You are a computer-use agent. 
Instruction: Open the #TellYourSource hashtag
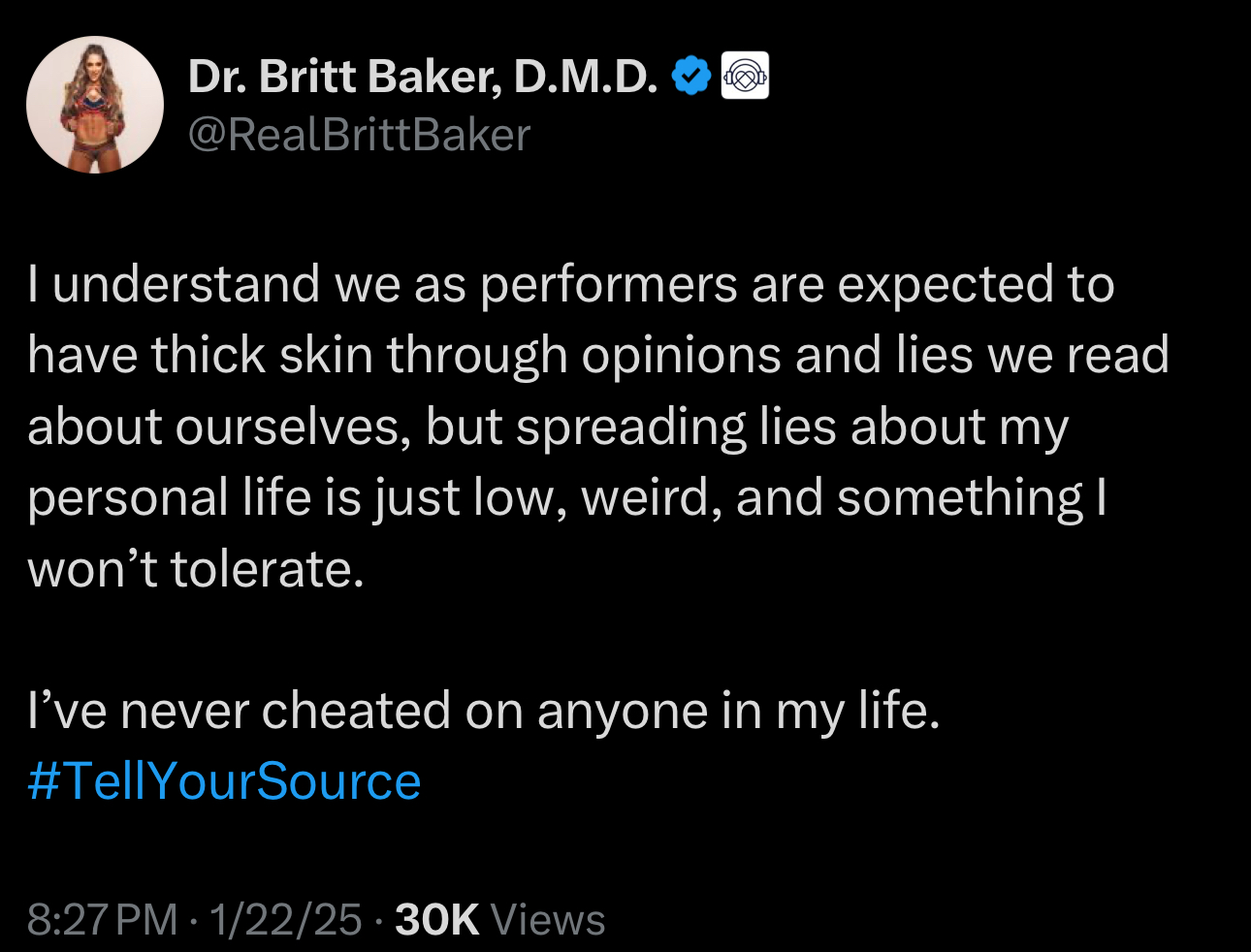(224, 781)
